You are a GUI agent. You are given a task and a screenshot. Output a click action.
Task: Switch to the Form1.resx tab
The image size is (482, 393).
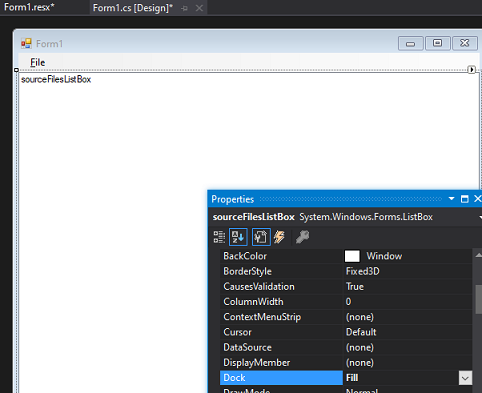(x=29, y=7)
